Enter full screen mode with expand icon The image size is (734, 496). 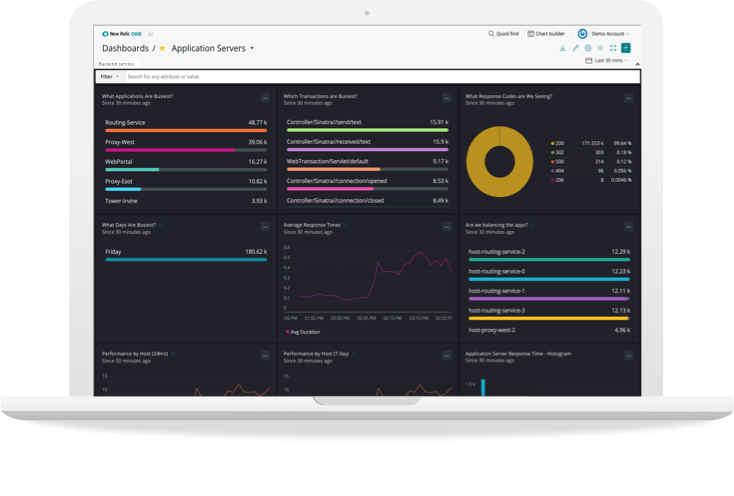click(613, 48)
